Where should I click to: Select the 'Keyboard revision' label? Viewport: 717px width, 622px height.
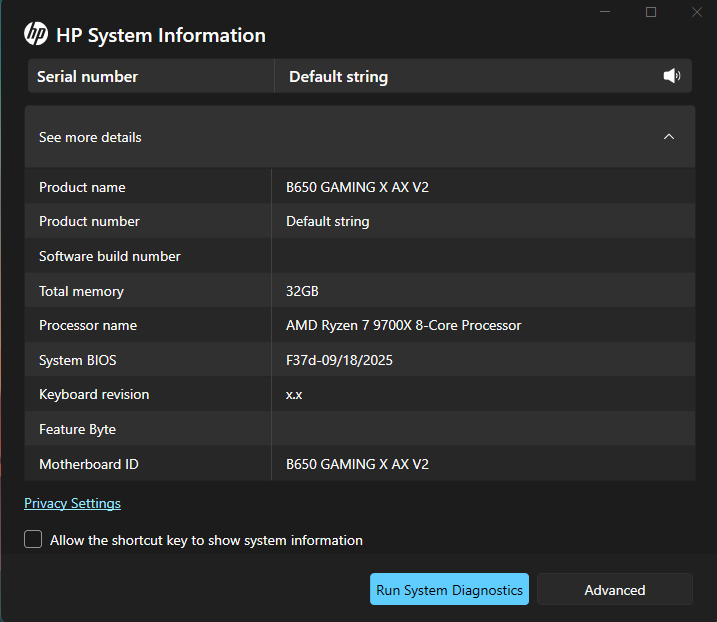(x=94, y=394)
